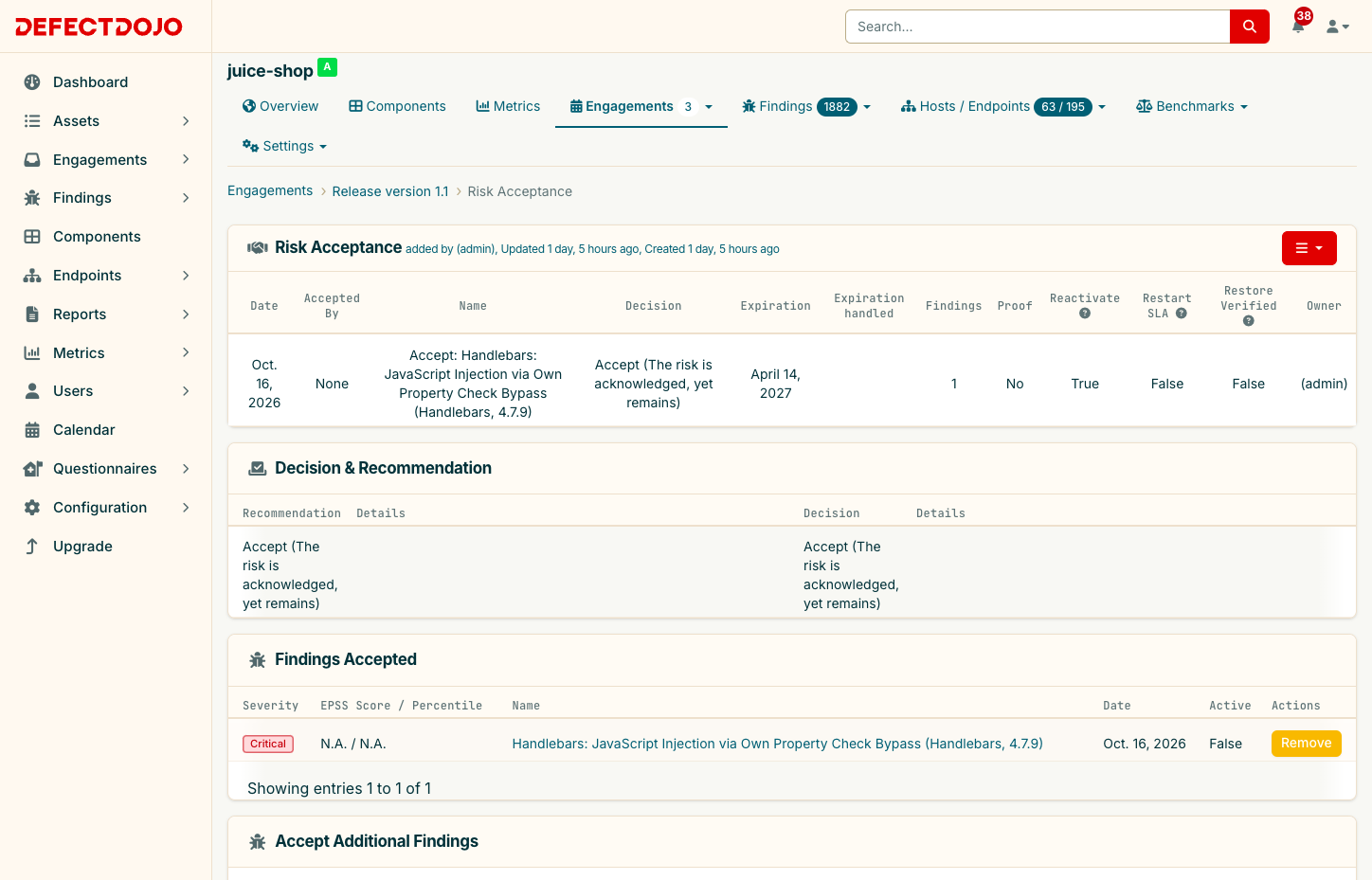Click the Findings bug icon in sidebar

(x=32, y=198)
